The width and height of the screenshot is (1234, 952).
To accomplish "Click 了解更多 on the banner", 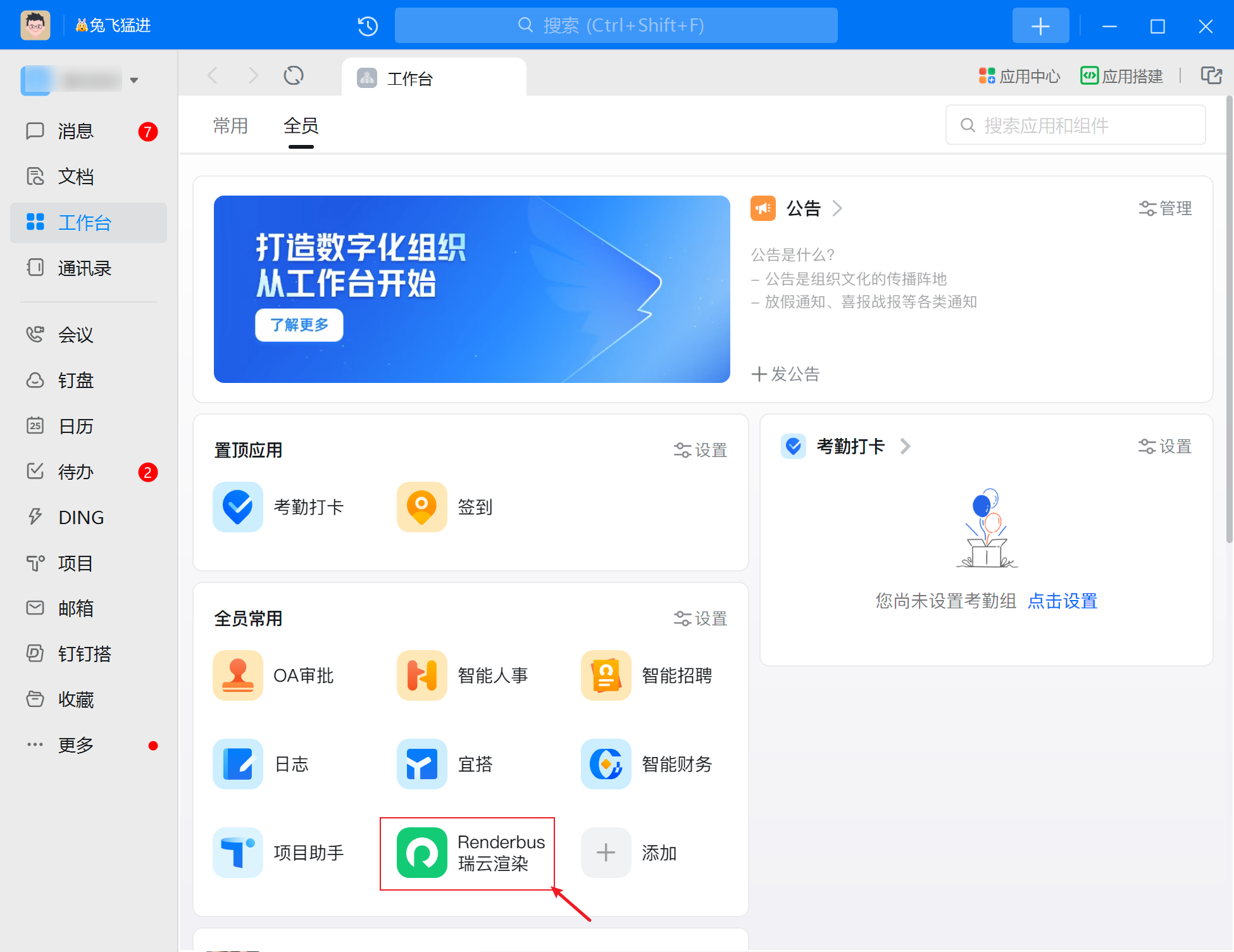I will 299,325.
